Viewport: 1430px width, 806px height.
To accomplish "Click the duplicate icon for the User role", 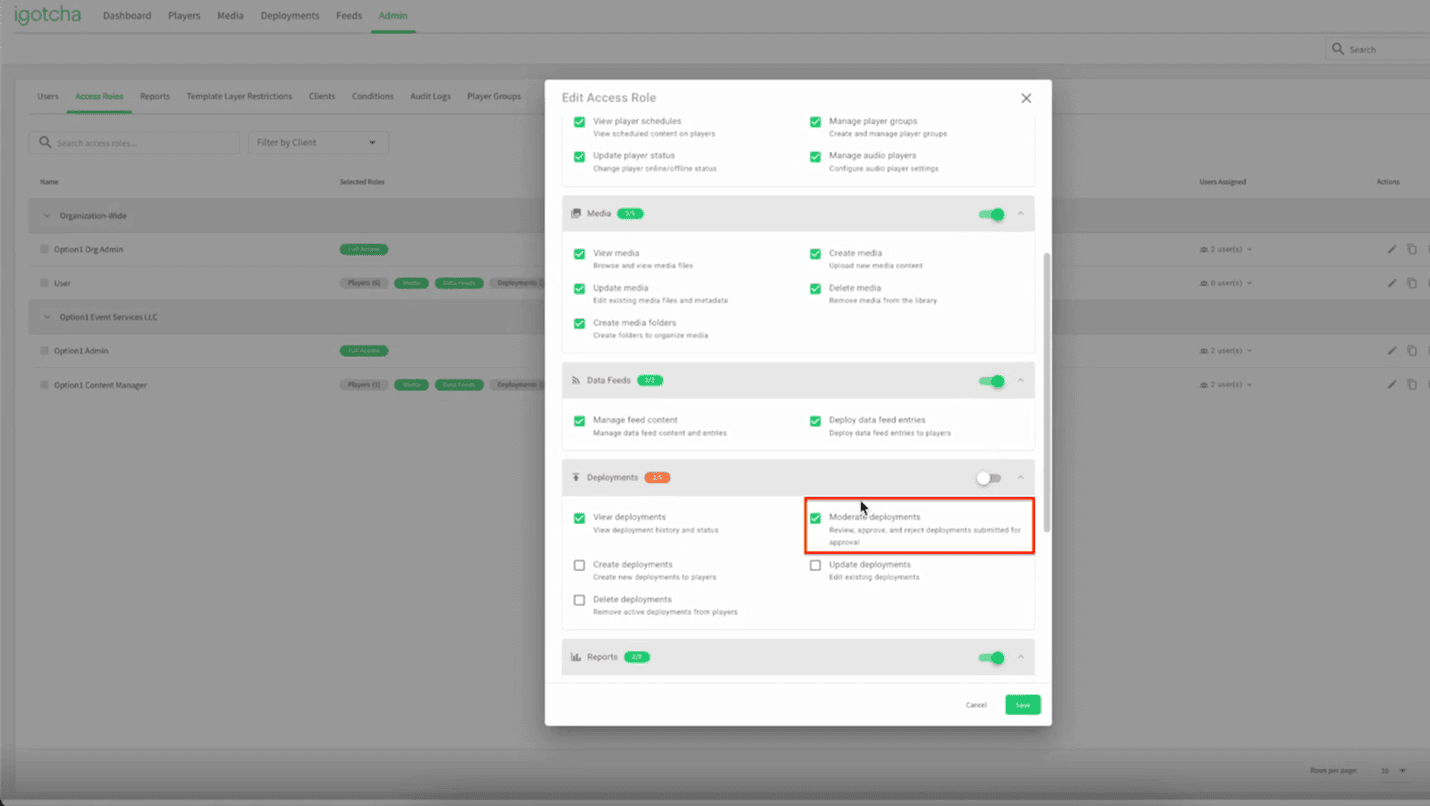I will (x=1412, y=283).
